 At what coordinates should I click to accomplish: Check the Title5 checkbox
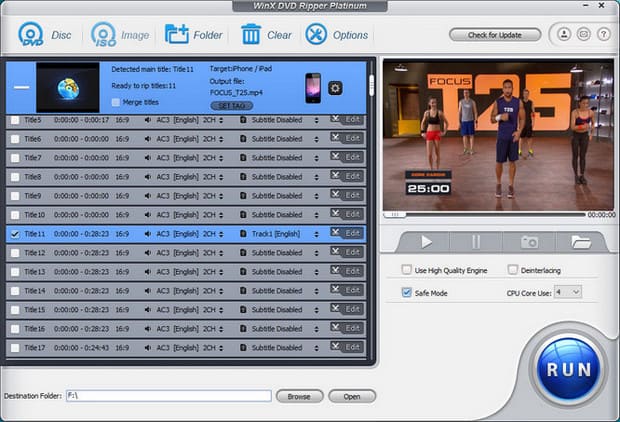[x=15, y=120]
